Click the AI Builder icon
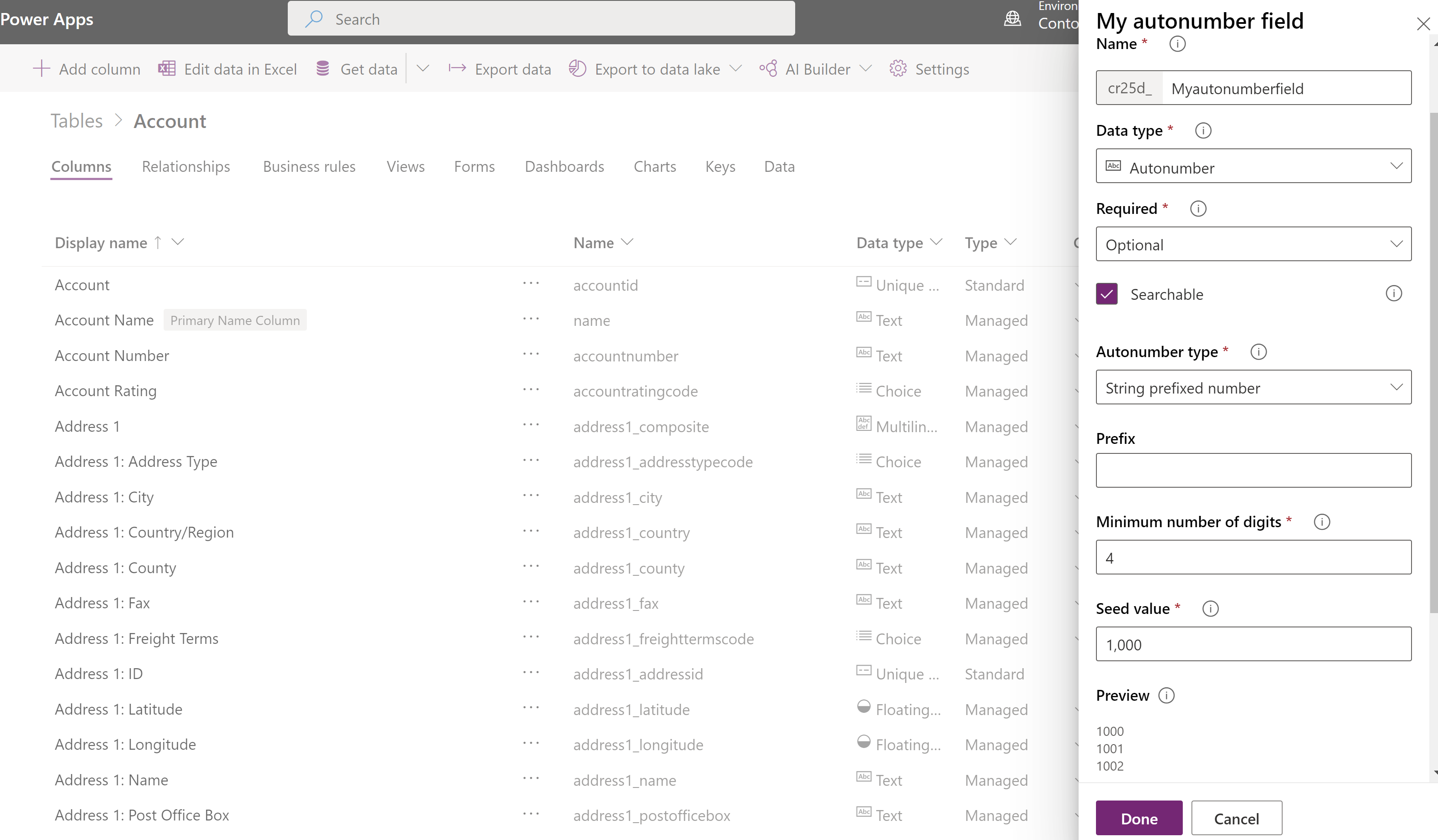The image size is (1438, 840). [x=769, y=69]
